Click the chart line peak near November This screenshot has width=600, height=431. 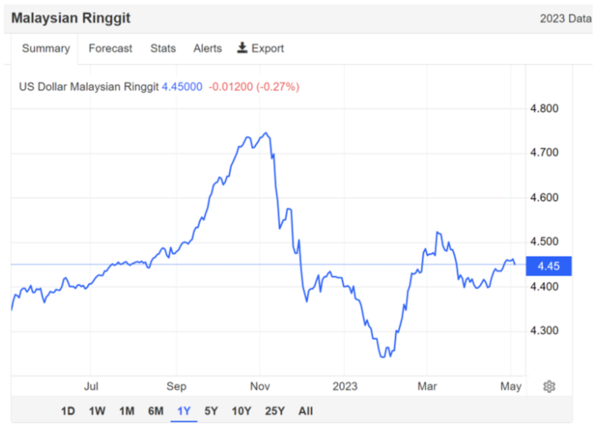[264, 133]
